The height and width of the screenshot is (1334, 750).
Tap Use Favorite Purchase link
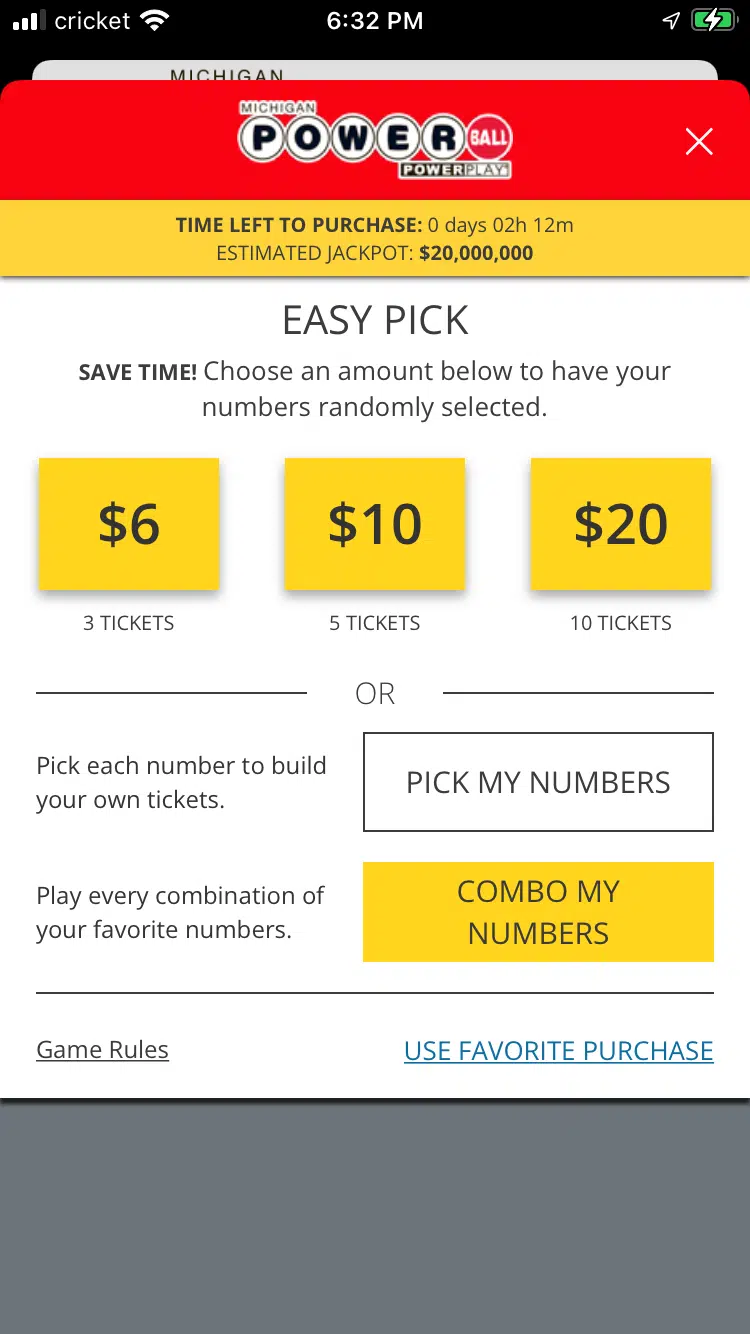point(558,1051)
